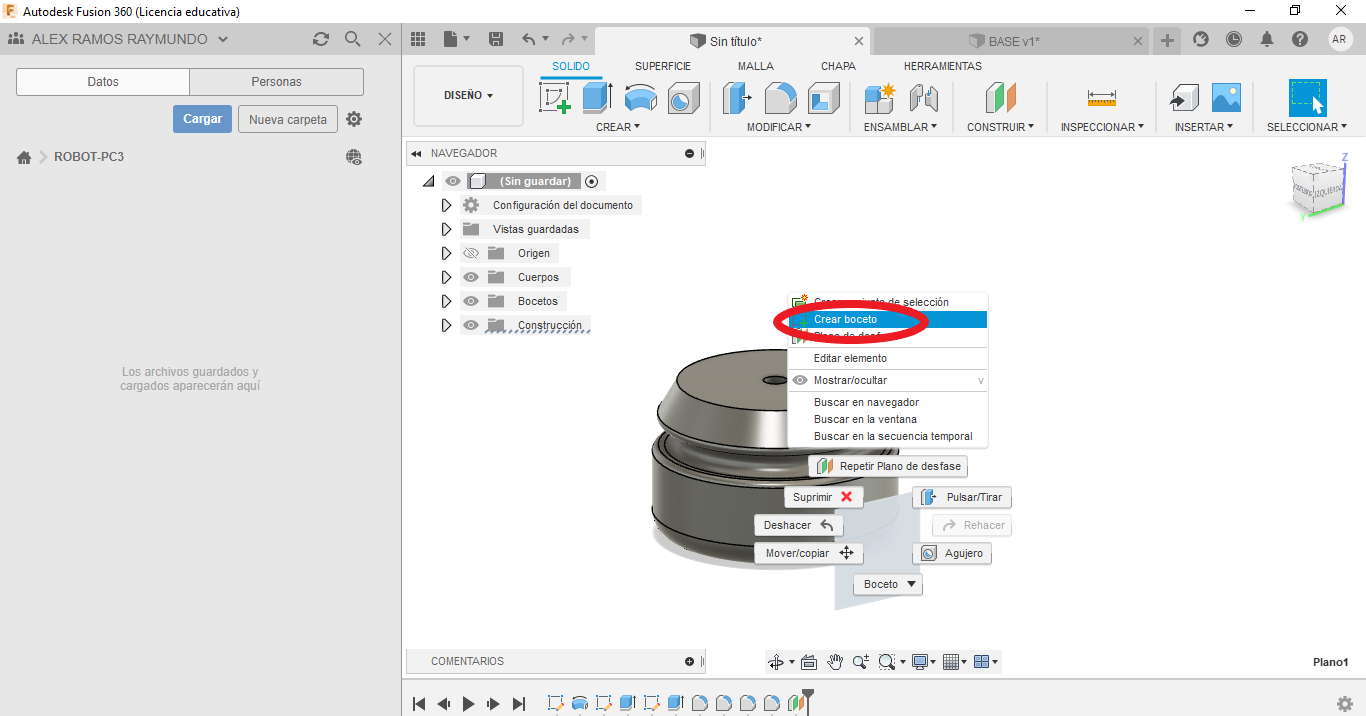1366x716 pixels.
Task: Select the Create Sketch tool in toolbar
Action: click(555, 98)
